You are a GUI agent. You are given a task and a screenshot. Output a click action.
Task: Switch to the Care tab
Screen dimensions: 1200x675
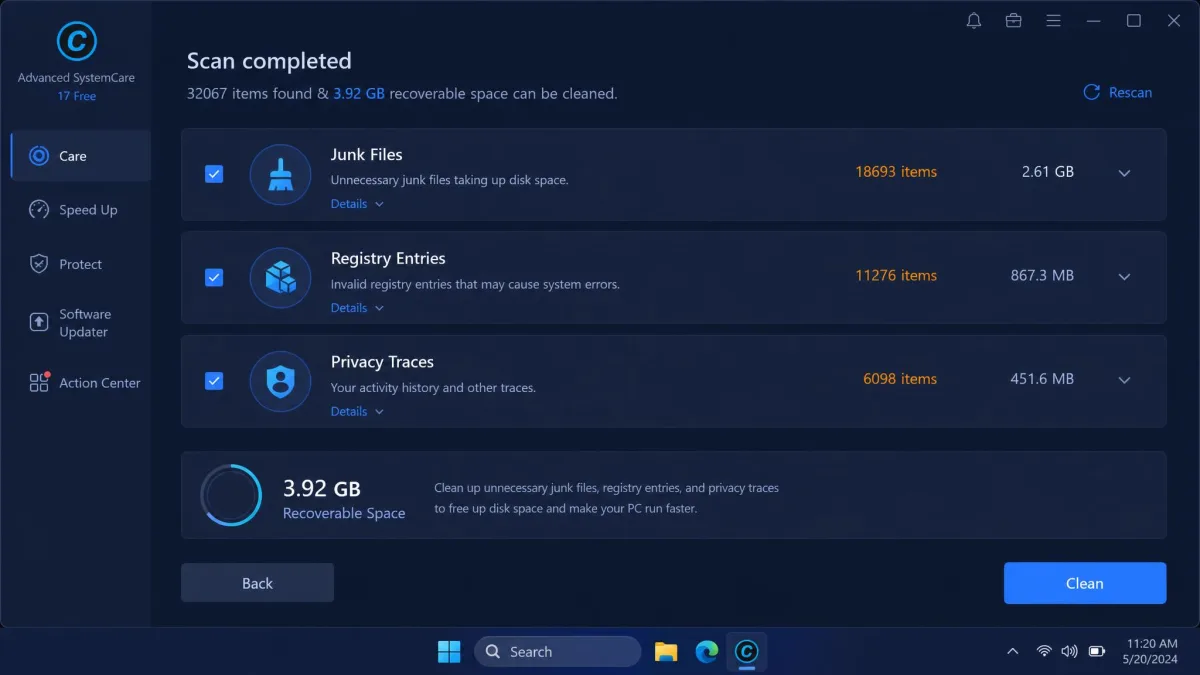point(81,156)
